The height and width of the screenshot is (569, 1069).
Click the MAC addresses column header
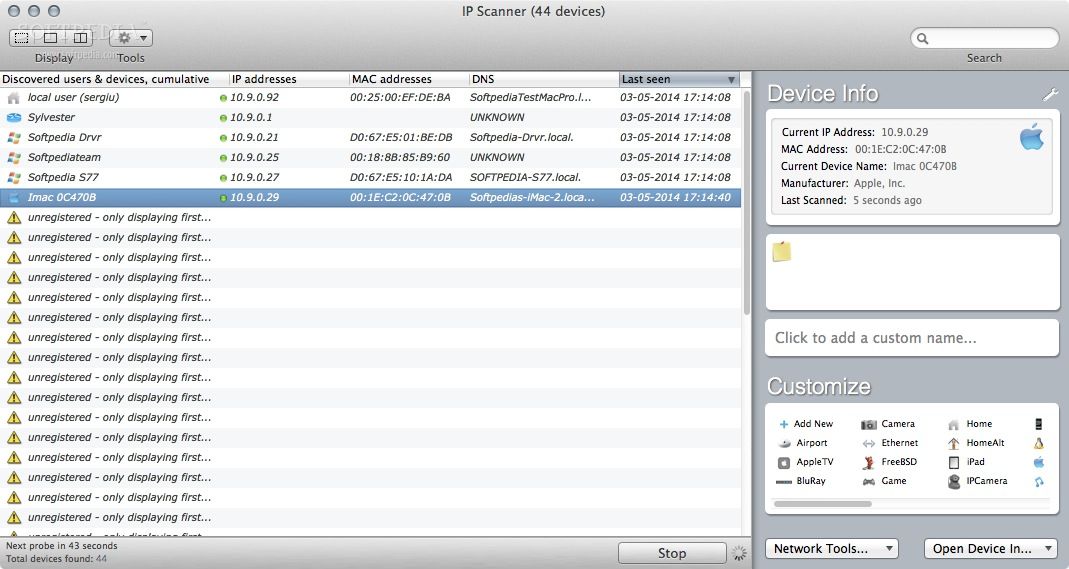[x=408, y=79]
